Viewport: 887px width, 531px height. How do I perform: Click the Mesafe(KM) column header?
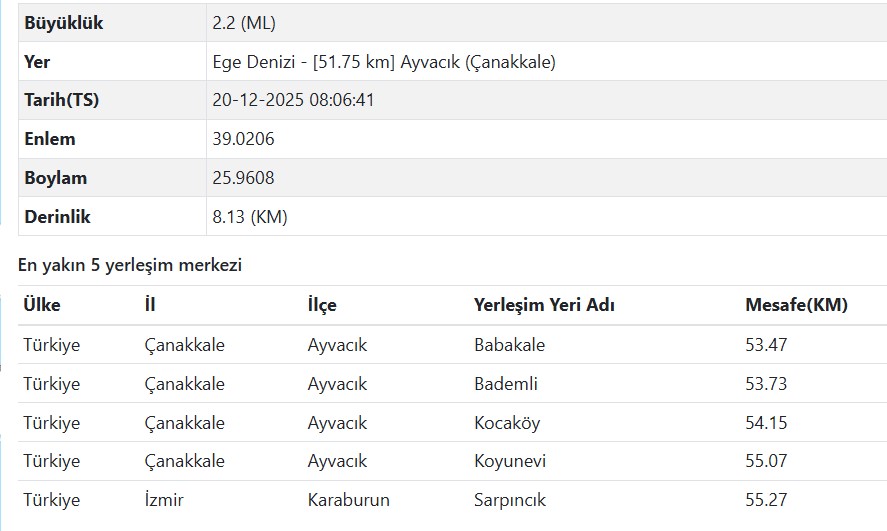(796, 305)
